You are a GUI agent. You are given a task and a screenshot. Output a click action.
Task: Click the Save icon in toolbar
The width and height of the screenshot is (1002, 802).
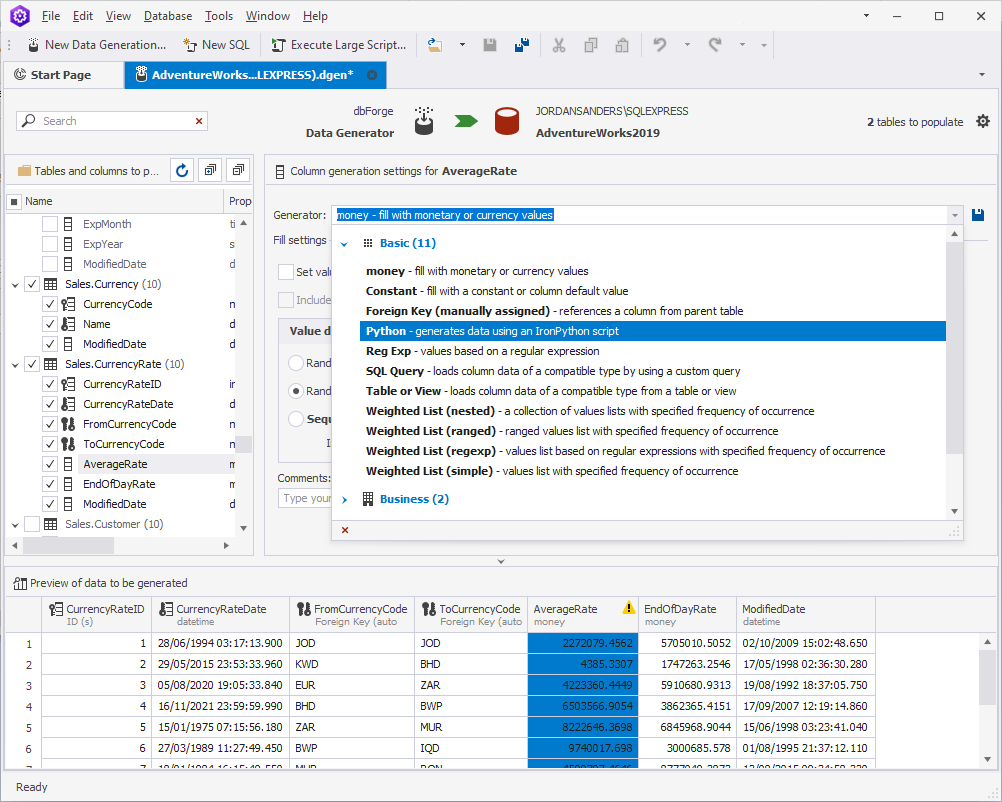tap(489, 45)
